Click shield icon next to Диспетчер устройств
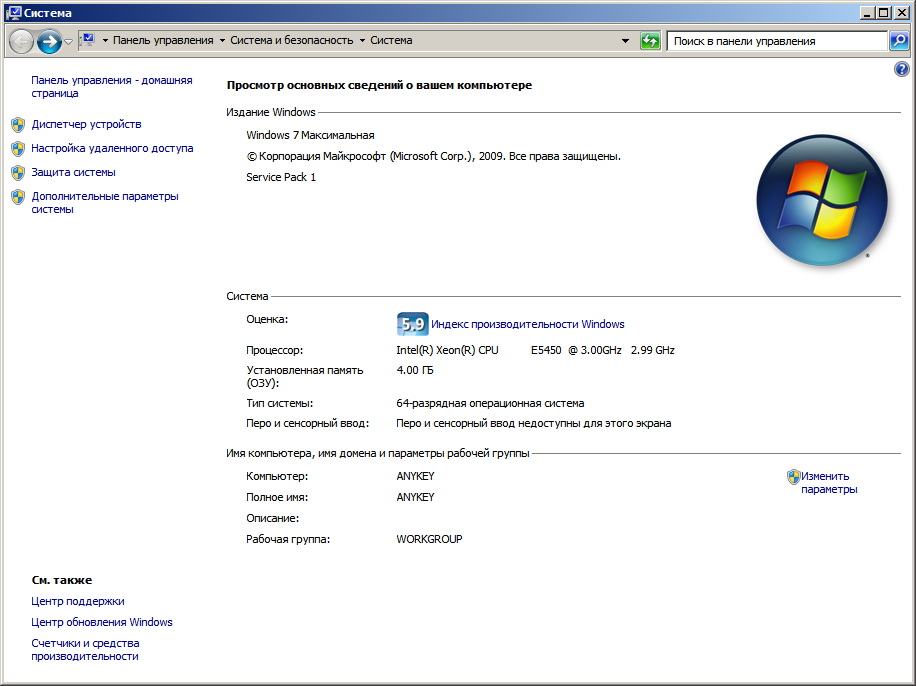This screenshot has width=916, height=686. 18,124
